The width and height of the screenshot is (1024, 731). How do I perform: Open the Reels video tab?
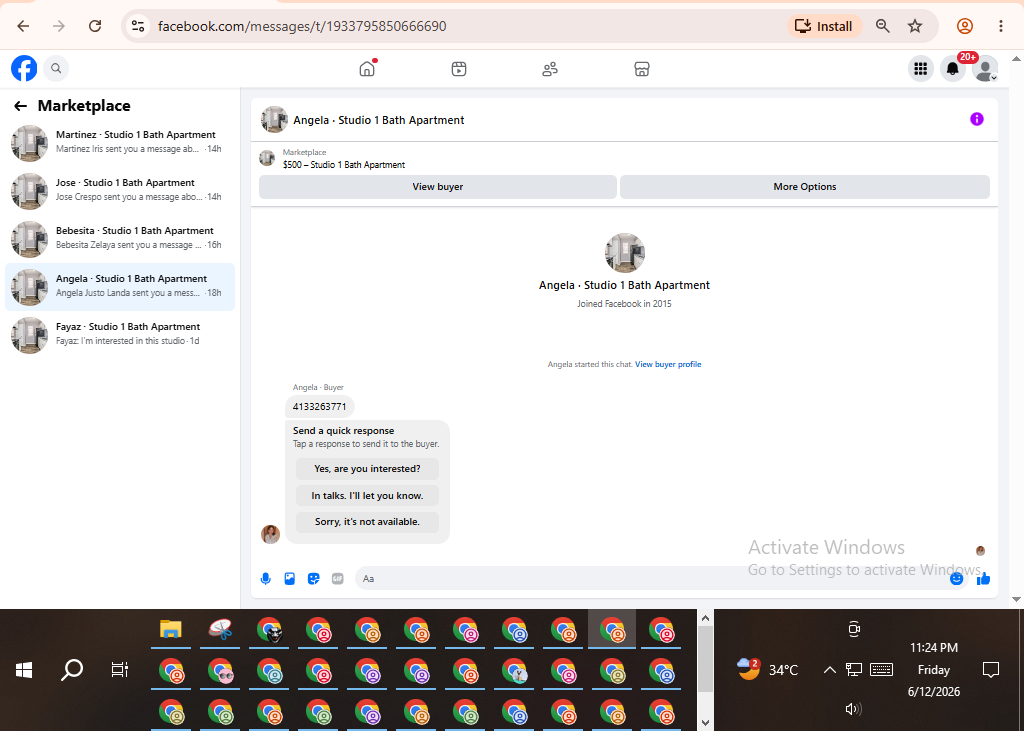pyautogui.click(x=459, y=69)
